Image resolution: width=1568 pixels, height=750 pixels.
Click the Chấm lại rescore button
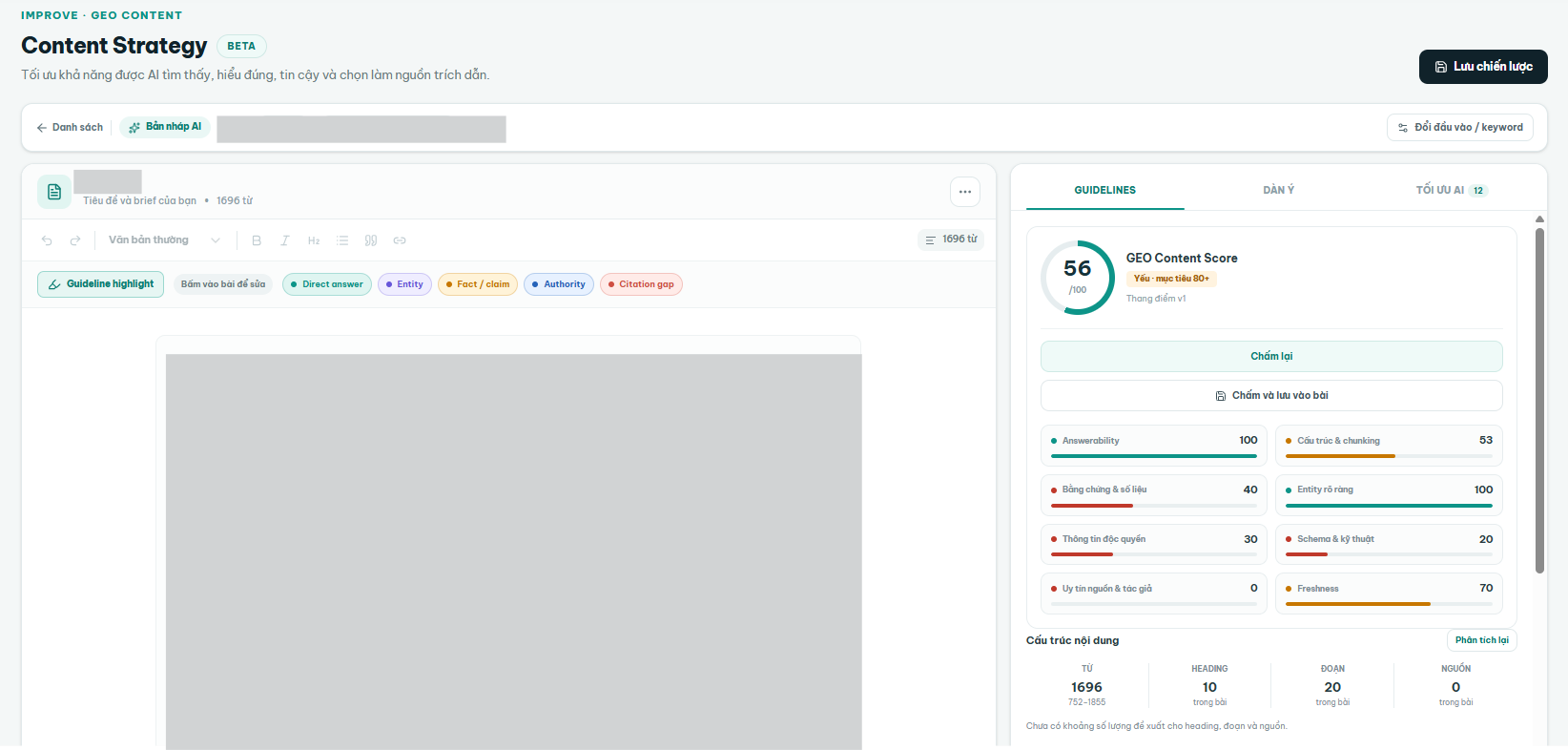[x=1271, y=356]
